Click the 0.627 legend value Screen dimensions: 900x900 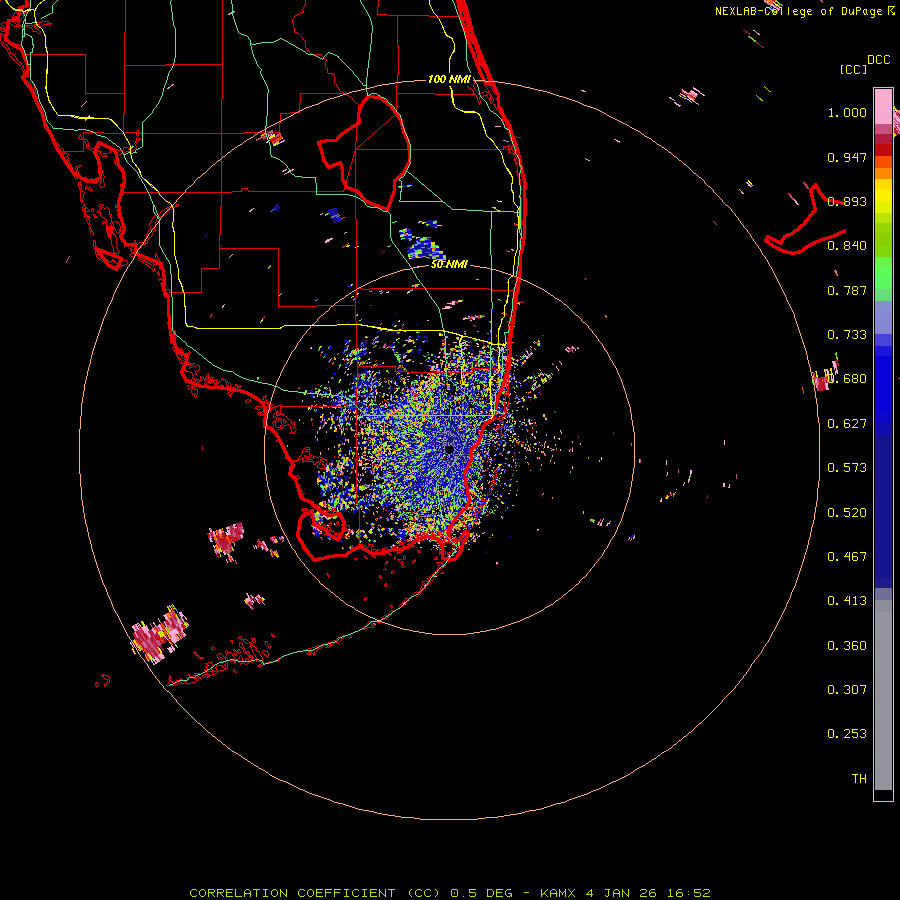[847, 424]
